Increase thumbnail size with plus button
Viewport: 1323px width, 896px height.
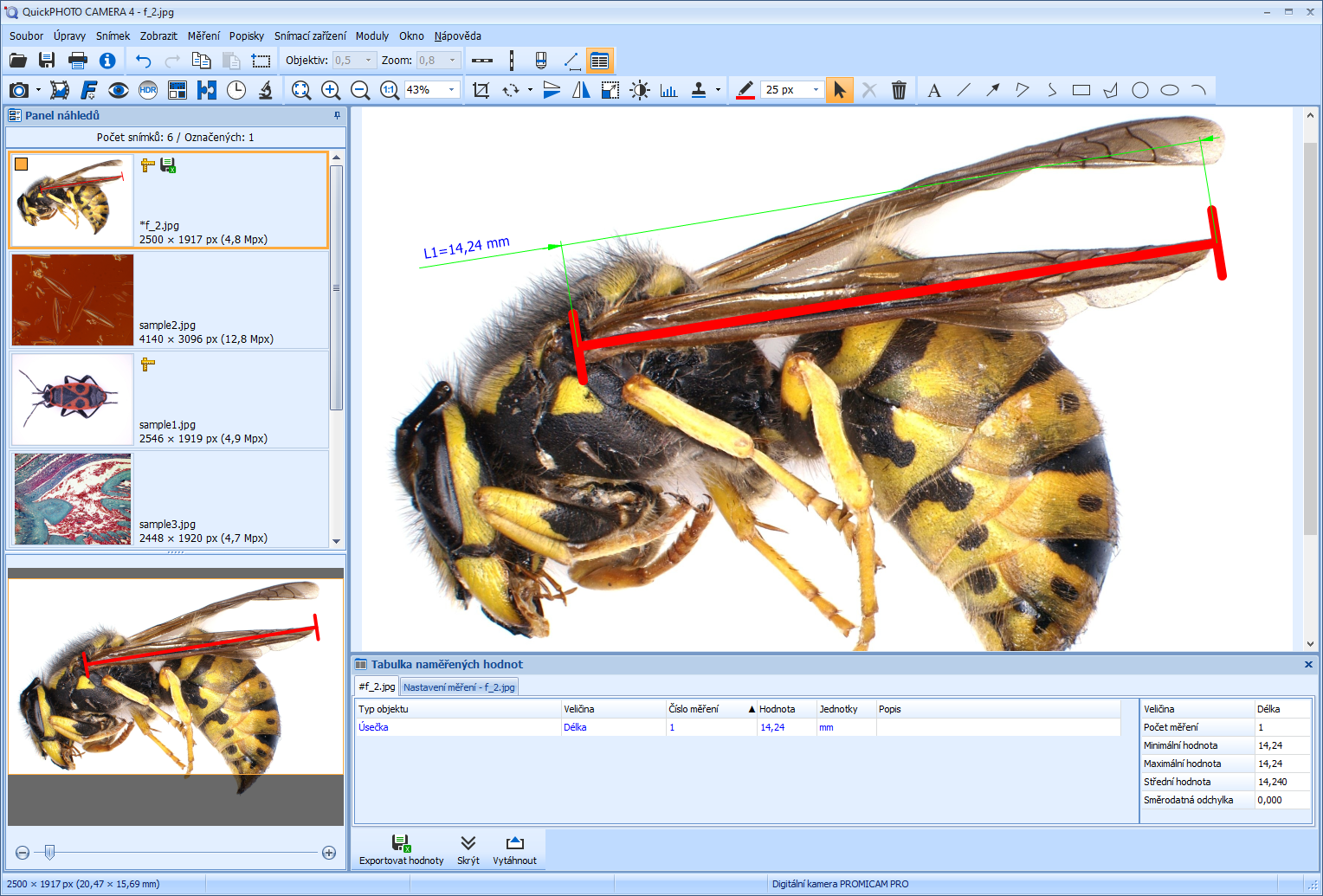pyautogui.click(x=329, y=853)
